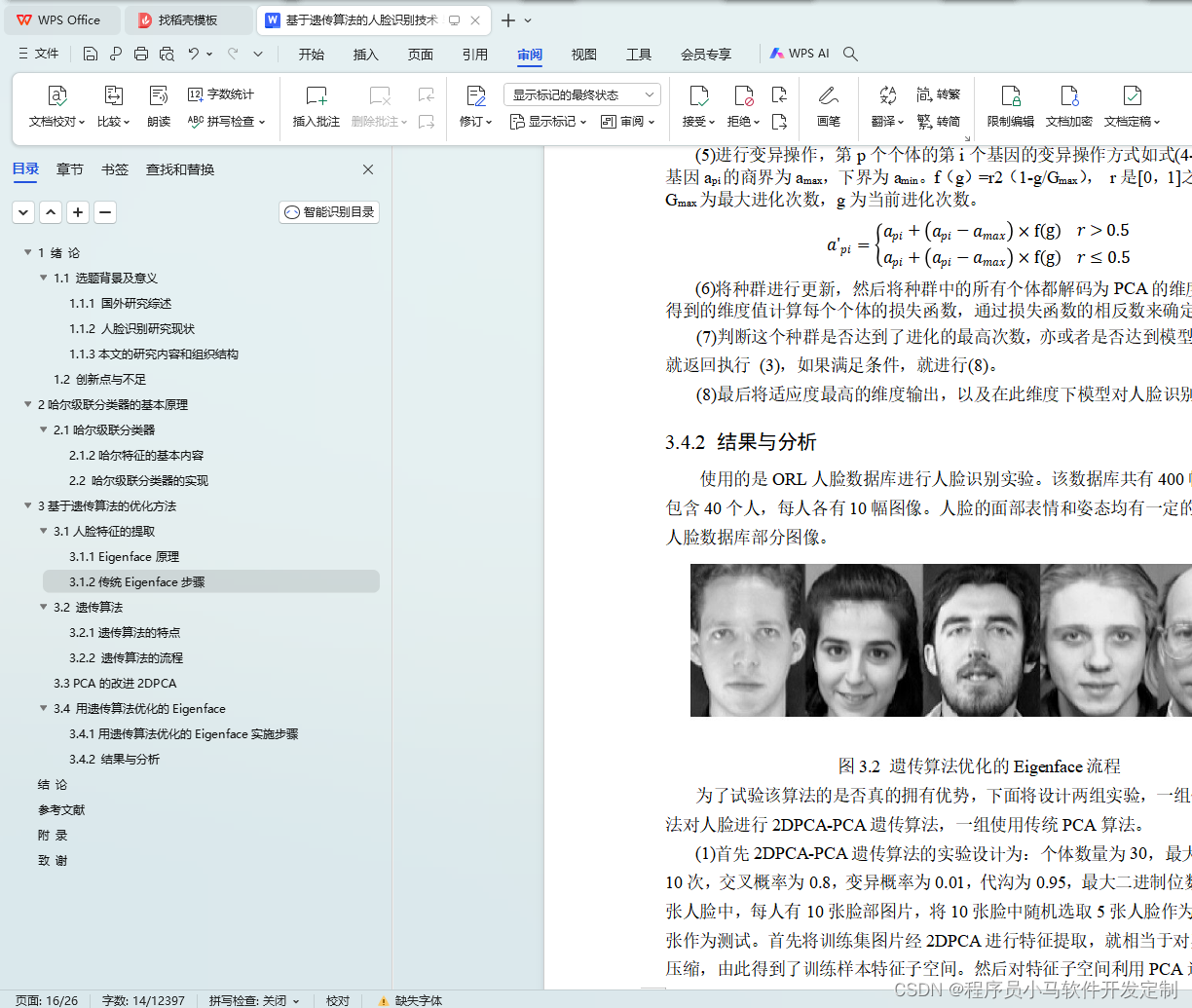Image resolution: width=1192 pixels, height=1008 pixels.
Task: Select the 目录 navigation pane tab
Action: pyautogui.click(x=26, y=169)
